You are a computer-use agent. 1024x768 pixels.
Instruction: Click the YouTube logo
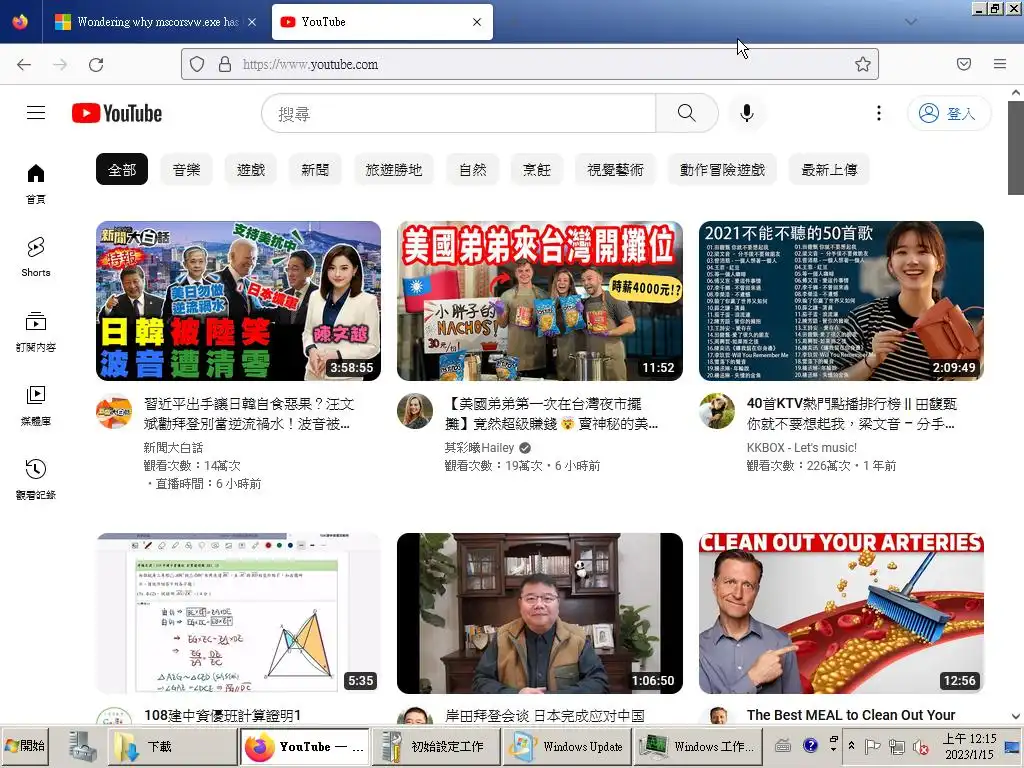pyautogui.click(x=117, y=113)
